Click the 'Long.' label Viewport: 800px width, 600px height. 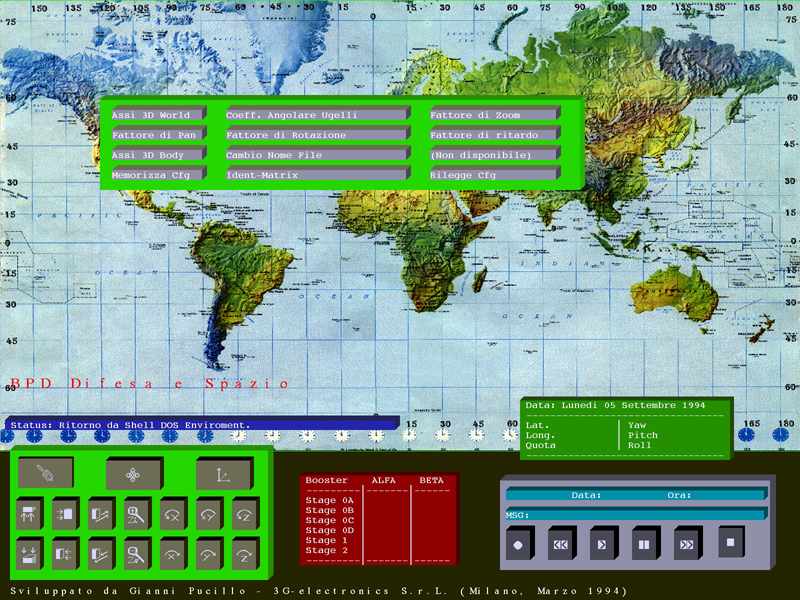540,435
